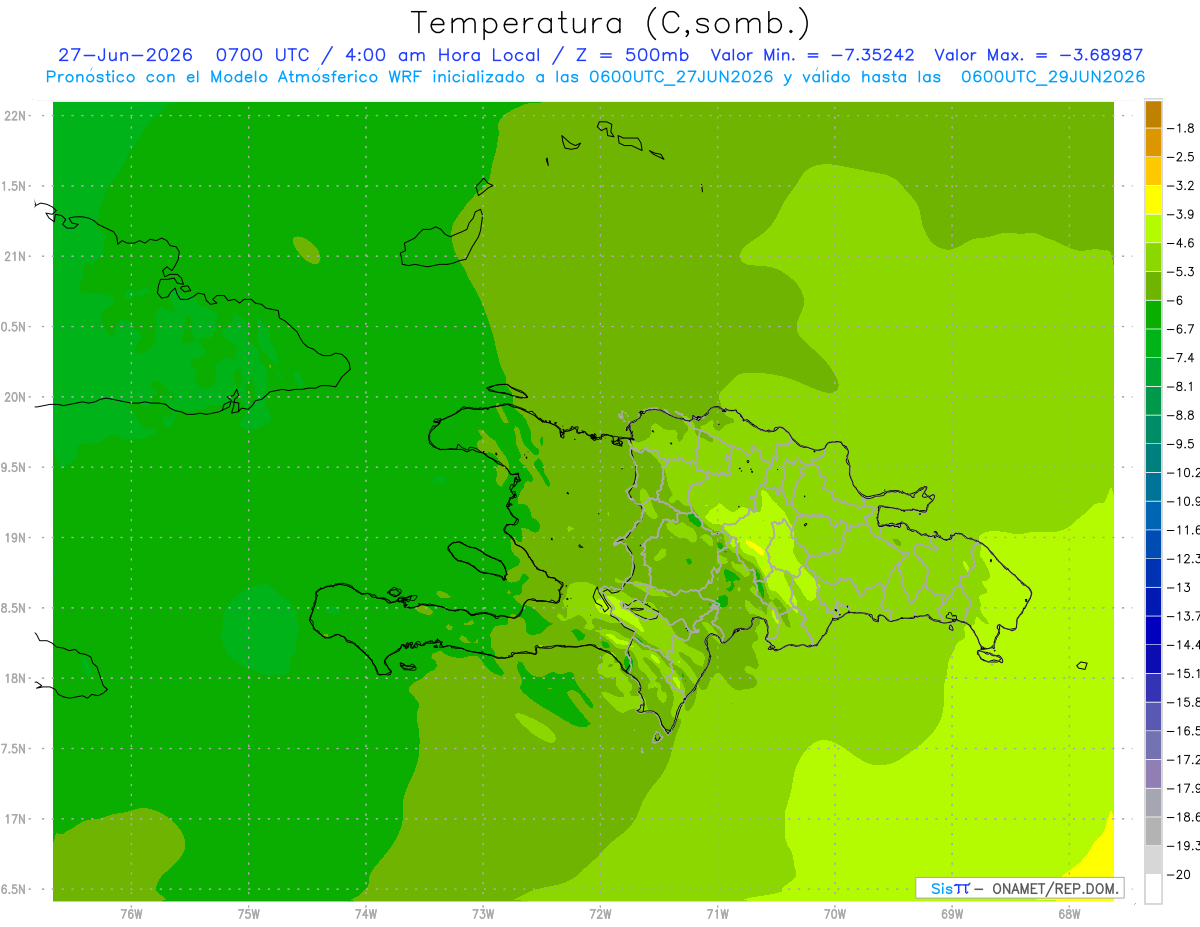
Task: Click the 'Valor Max. = -3.68987' value
Action: [1038, 55]
